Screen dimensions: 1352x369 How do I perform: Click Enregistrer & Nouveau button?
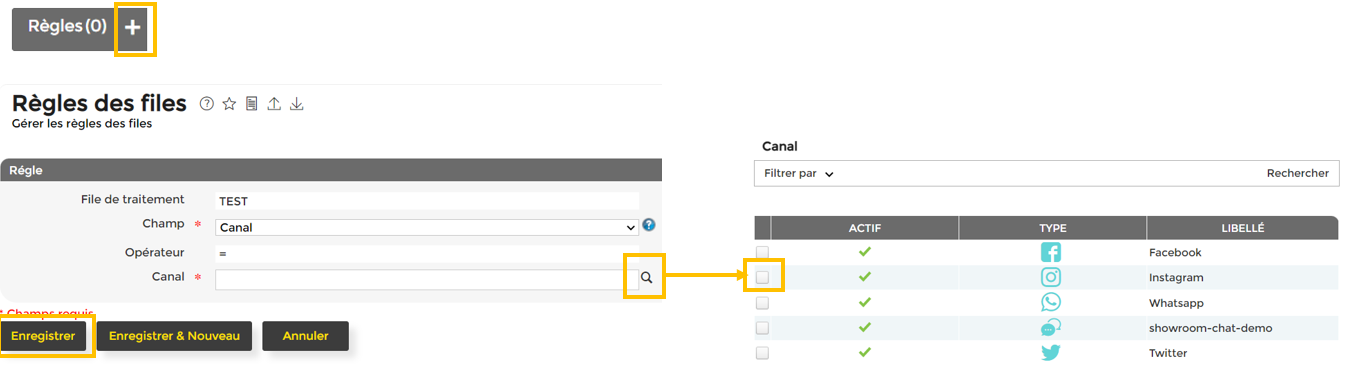click(x=174, y=336)
